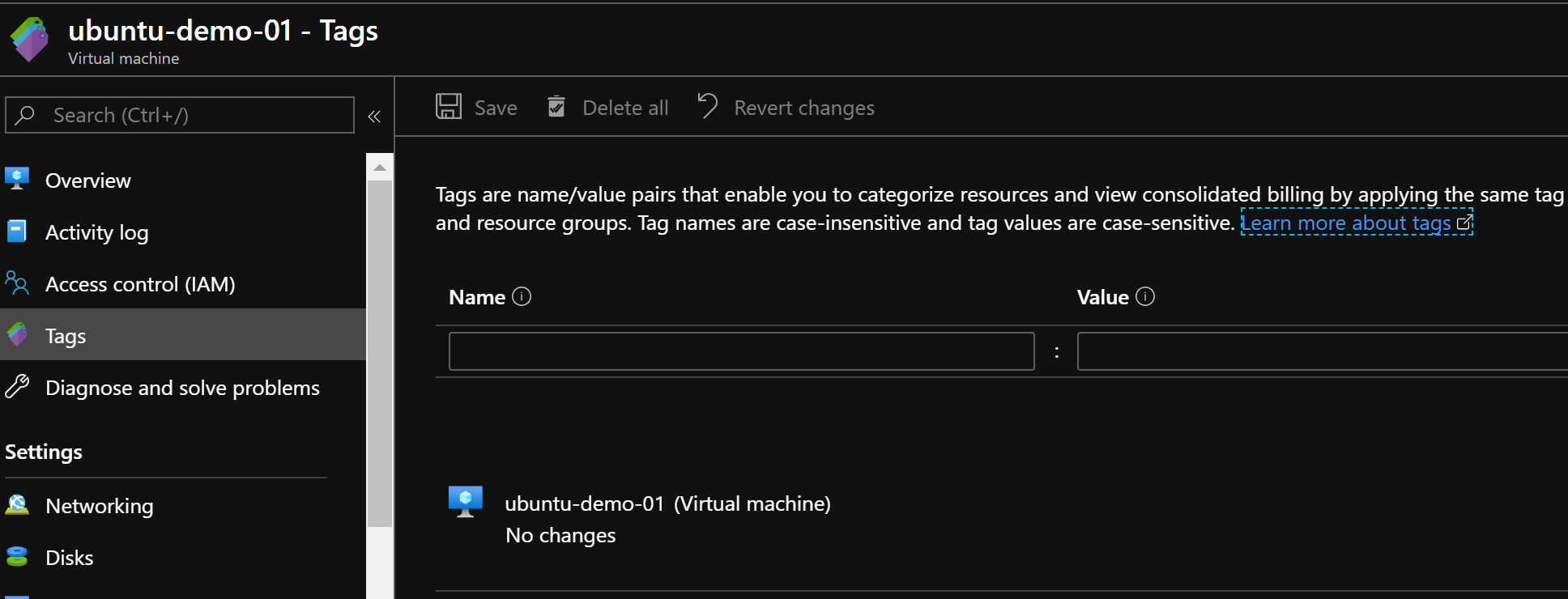Click the sidebar scrollbar up arrow
Image resolution: width=1568 pixels, height=599 pixels.
click(379, 168)
